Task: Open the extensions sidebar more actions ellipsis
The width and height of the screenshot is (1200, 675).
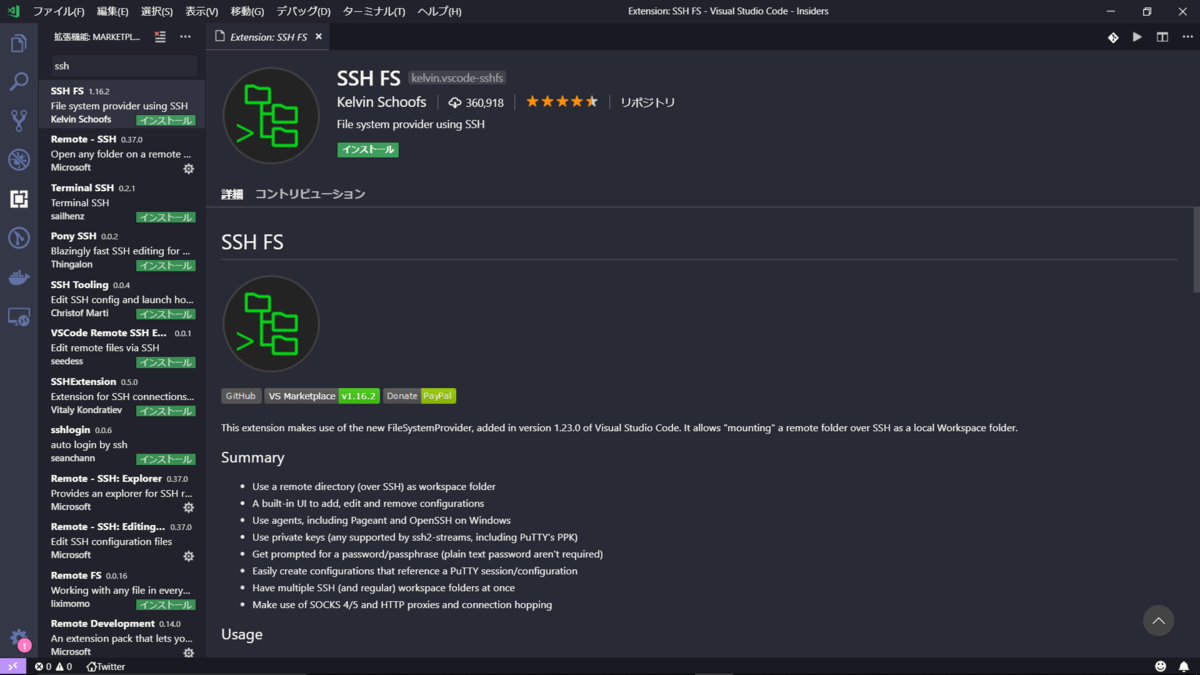Action: tap(185, 37)
